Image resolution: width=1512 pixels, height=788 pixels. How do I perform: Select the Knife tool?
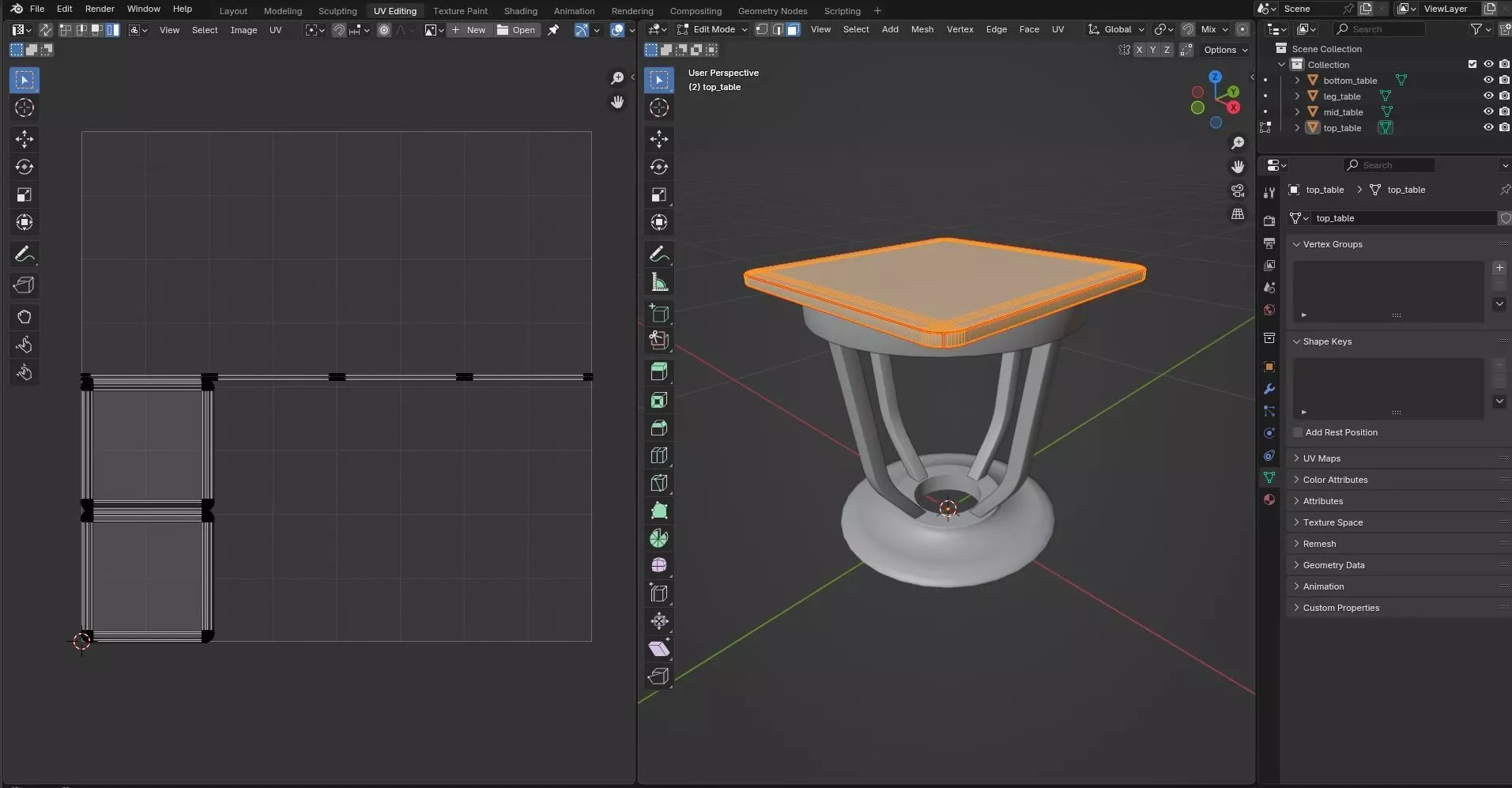pos(659,483)
